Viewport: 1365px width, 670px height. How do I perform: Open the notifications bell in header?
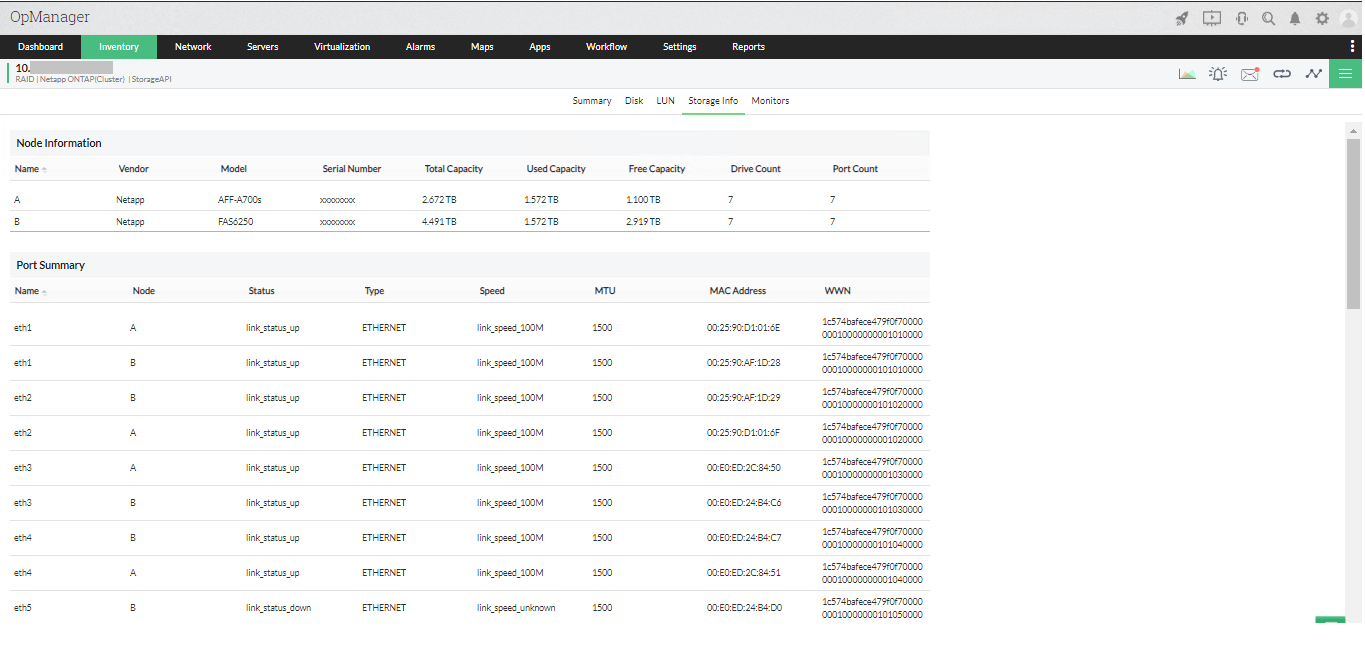1295,18
